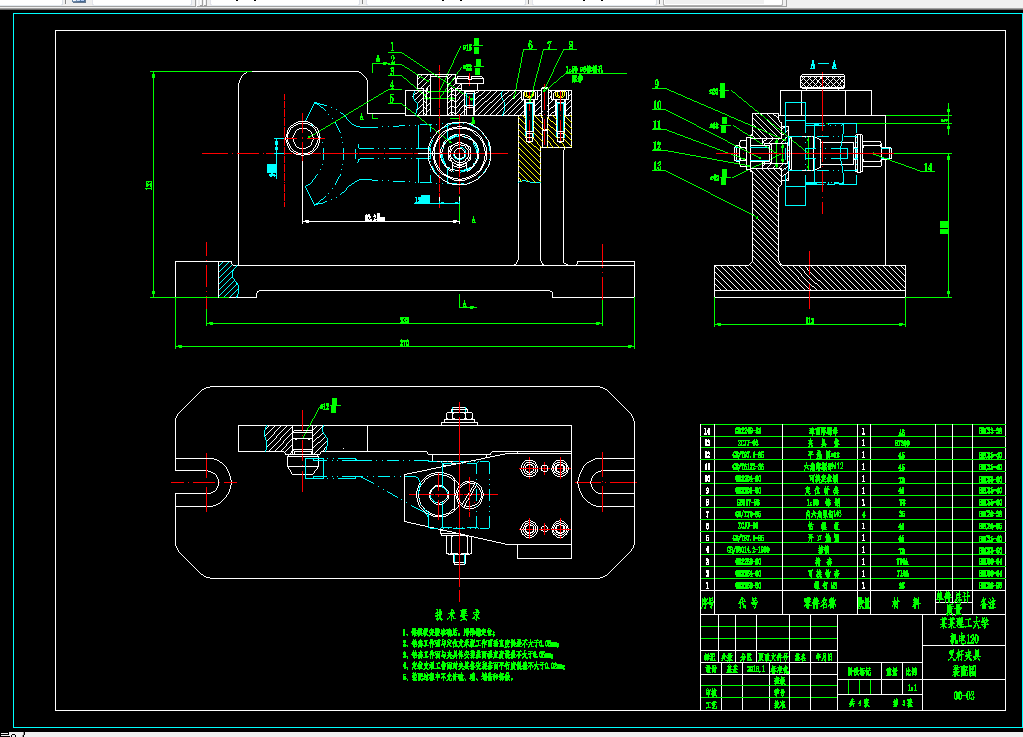Select part balloon number 1 in front view
1023x737 pixels.
point(393,47)
